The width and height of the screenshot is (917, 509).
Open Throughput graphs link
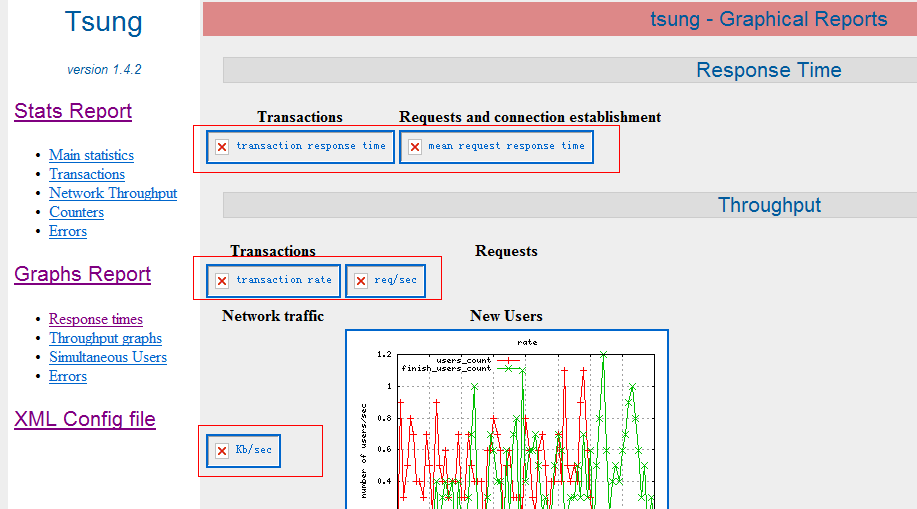(x=105, y=338)
